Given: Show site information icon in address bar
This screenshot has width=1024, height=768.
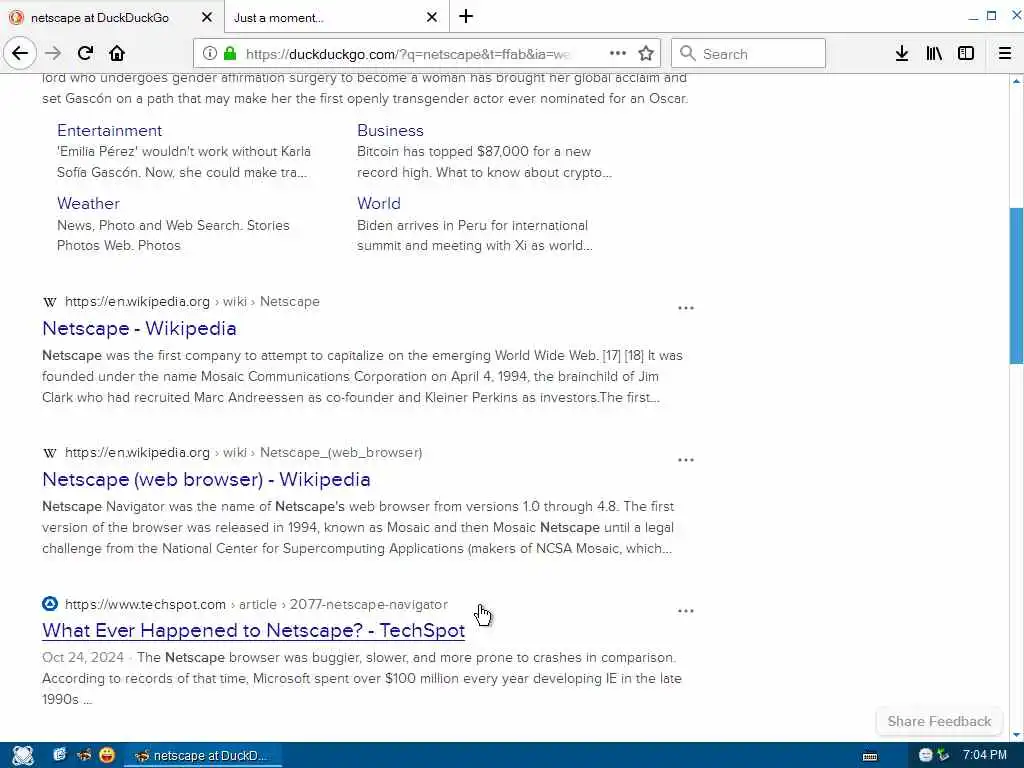Looking at the screenshot, I should [x=209, y=53].
